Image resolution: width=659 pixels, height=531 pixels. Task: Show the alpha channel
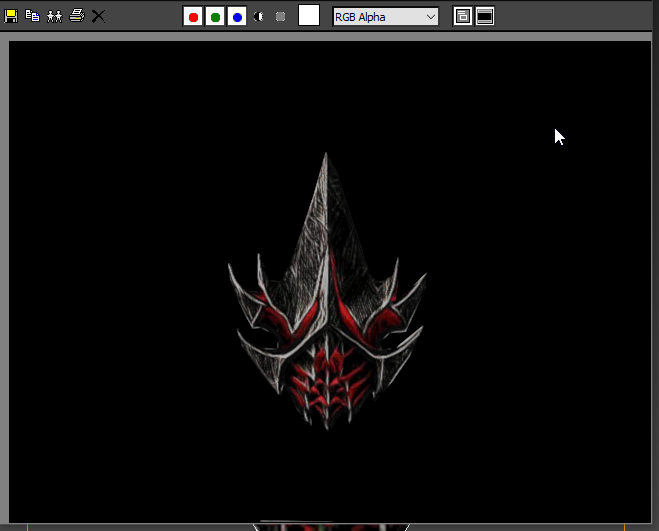tap(258, 17)
